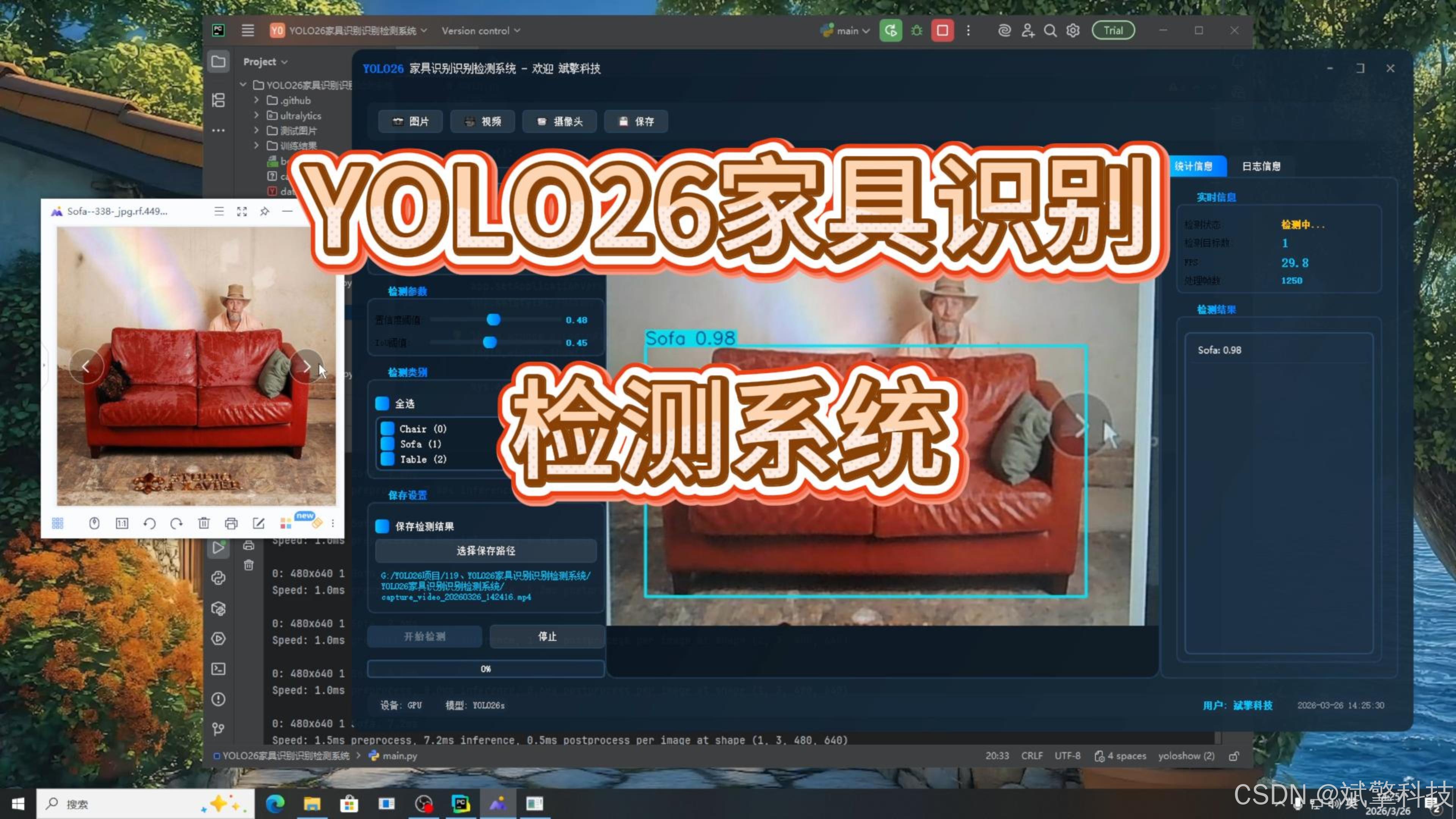
Task: Click the green Rerun button in PyCharm
Action: [x=890, y=30]
